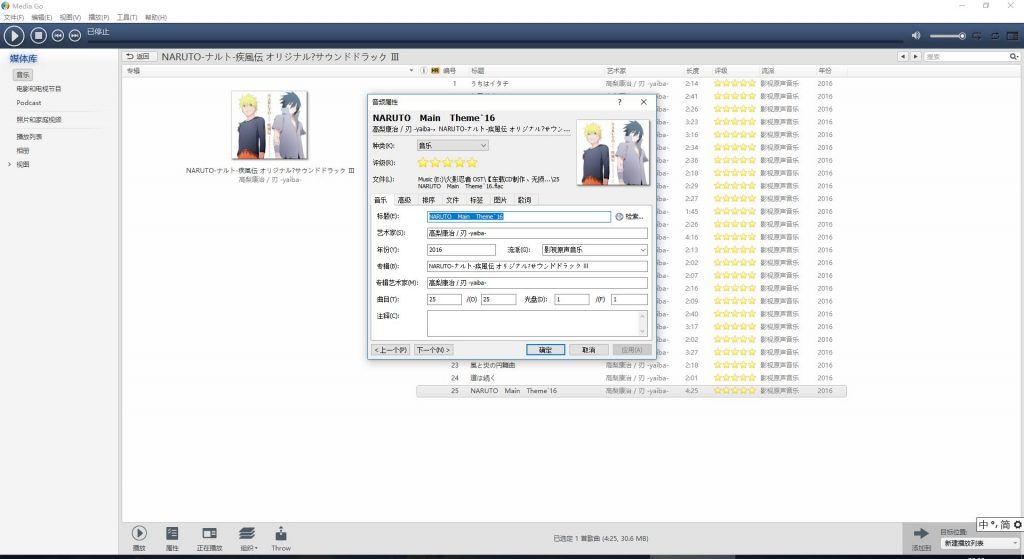This screenshot has width=1024, height=559.
Task: Sort by the 艺术家 column header
Action: coord(616,71)
